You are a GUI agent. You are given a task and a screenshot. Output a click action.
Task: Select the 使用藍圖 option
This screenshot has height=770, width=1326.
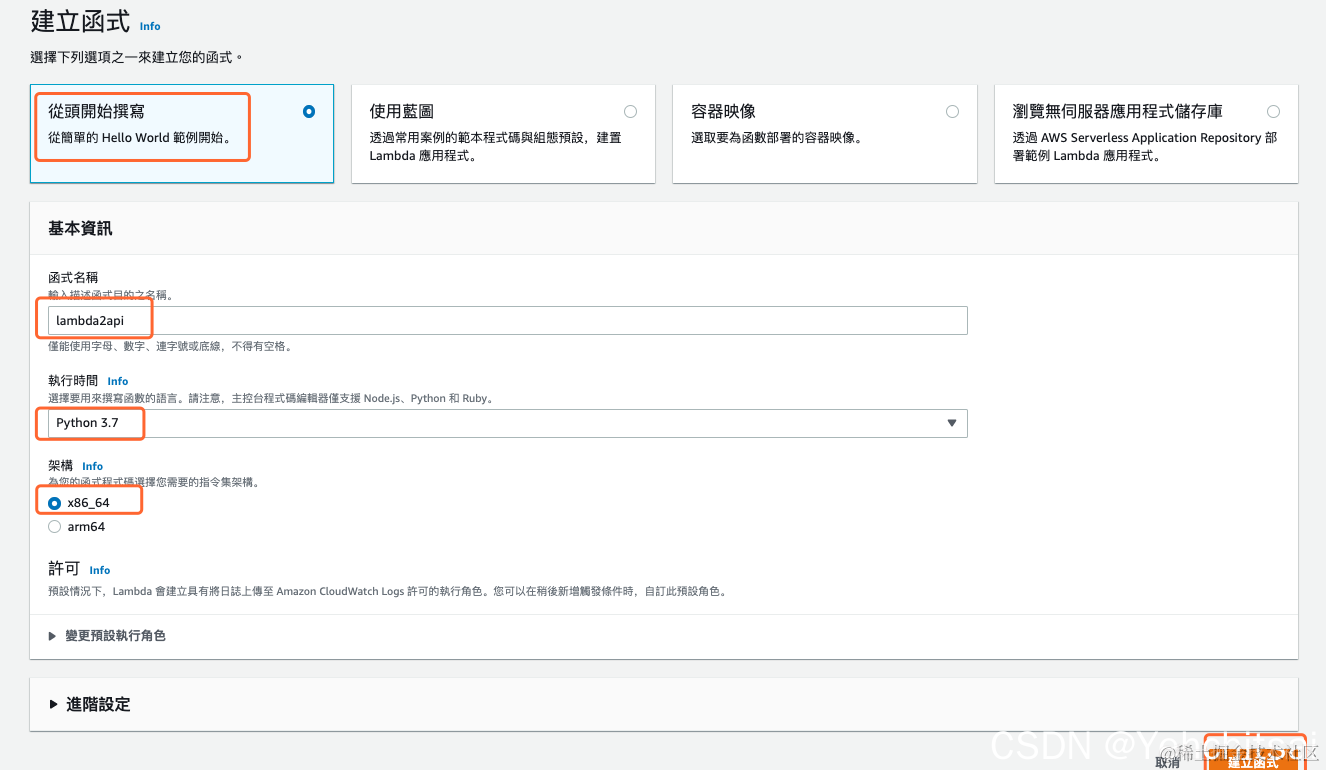click(x=630, y=111)
